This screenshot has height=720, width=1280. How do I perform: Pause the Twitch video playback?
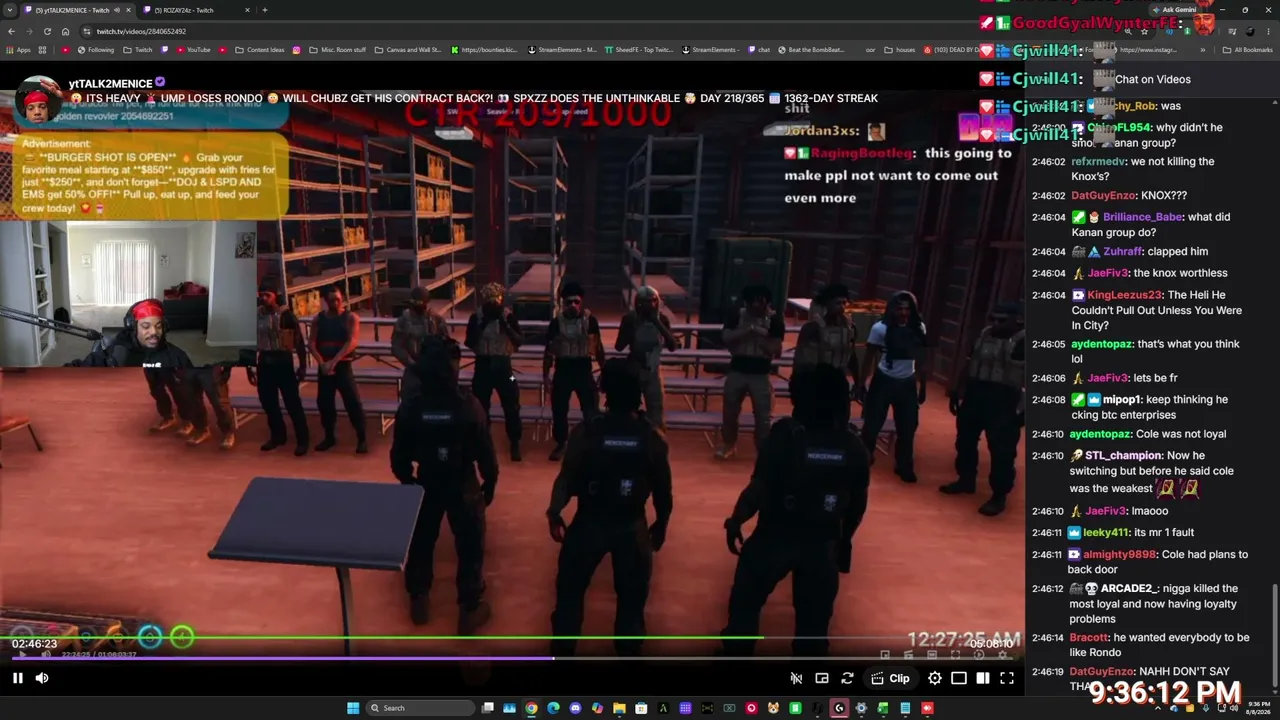pyautogui.click(x=17, y=678)
